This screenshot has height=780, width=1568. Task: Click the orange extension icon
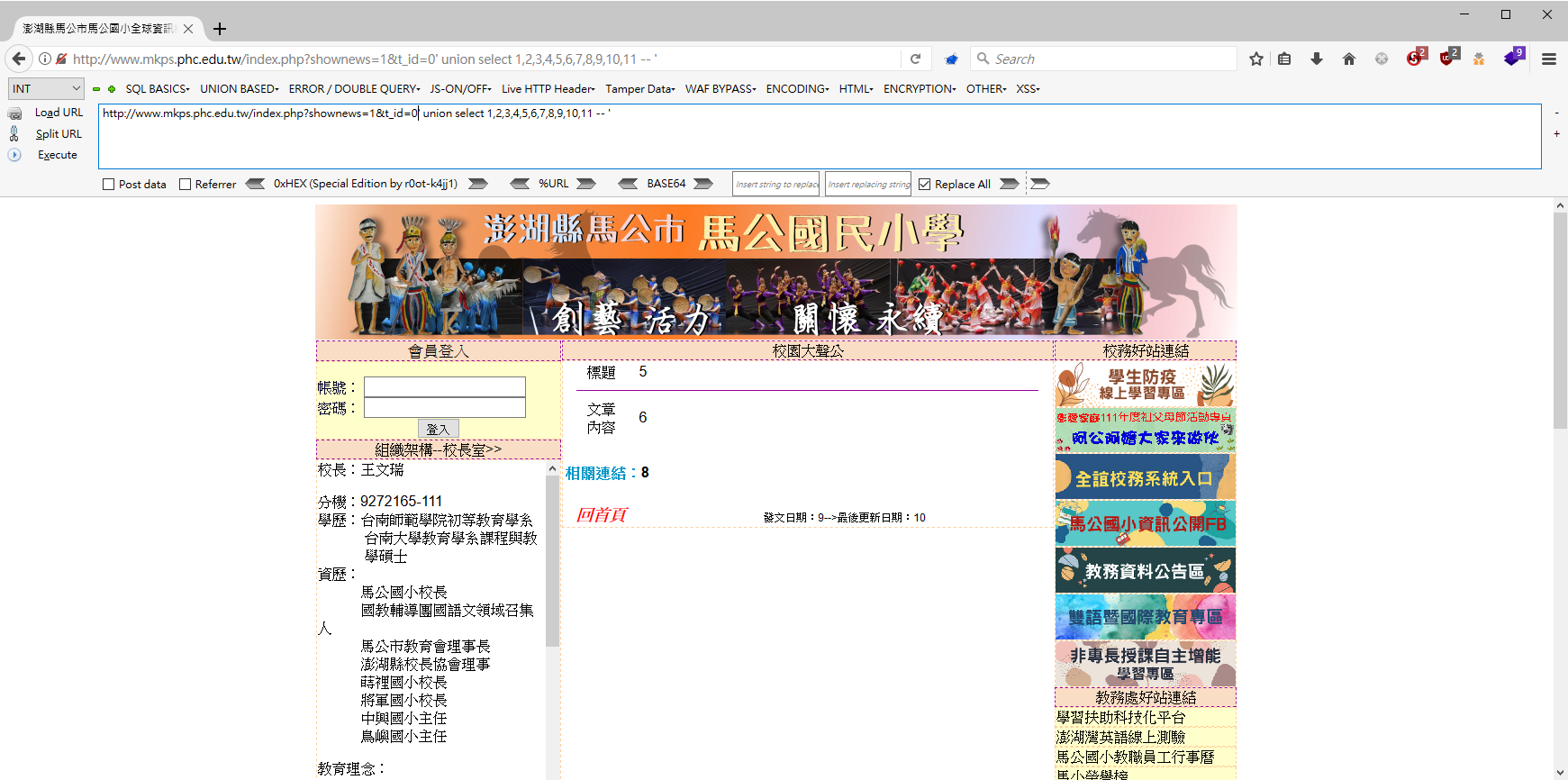1479,59
